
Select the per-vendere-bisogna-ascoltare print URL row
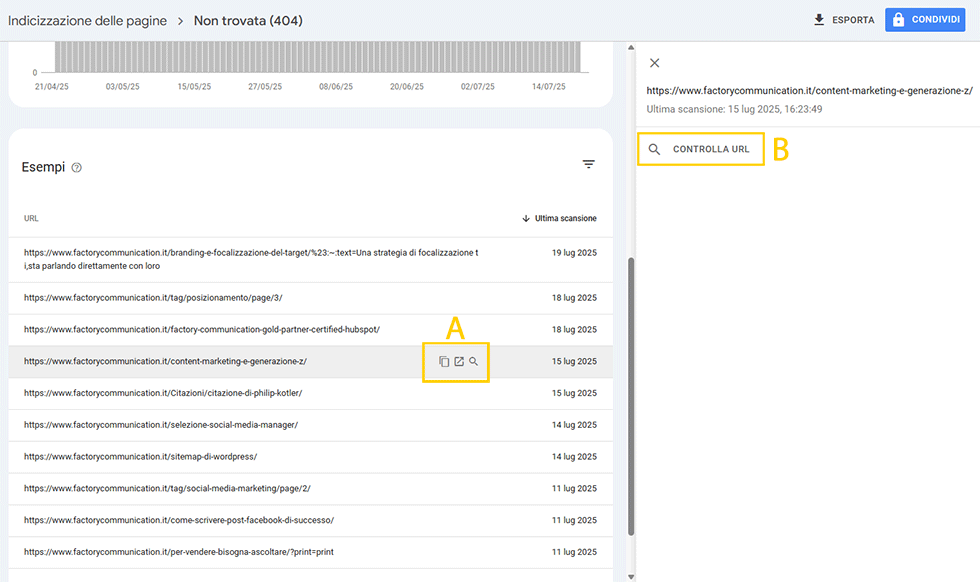coord(311,553)
